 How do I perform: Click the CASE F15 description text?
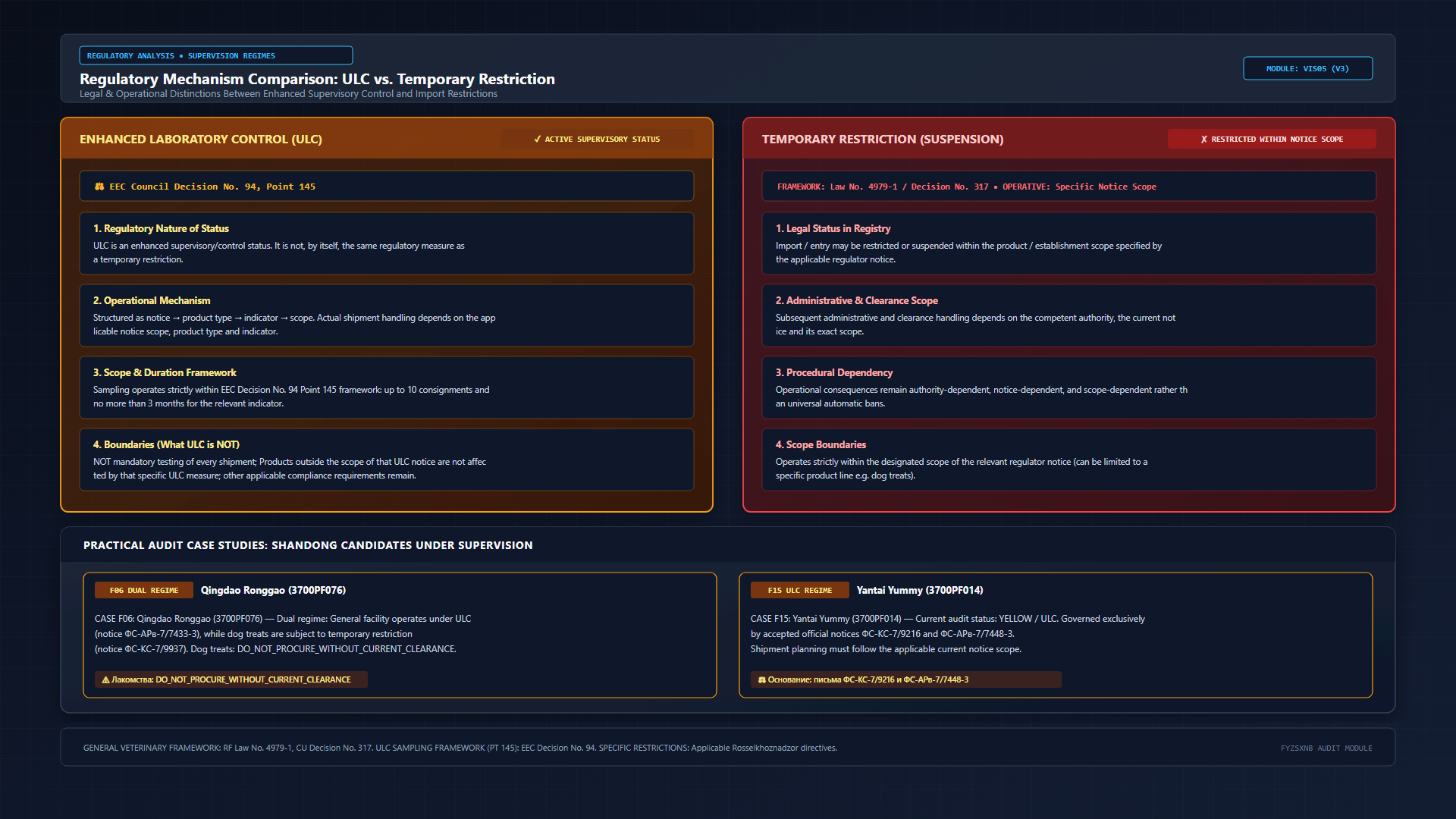click(948, 634)
